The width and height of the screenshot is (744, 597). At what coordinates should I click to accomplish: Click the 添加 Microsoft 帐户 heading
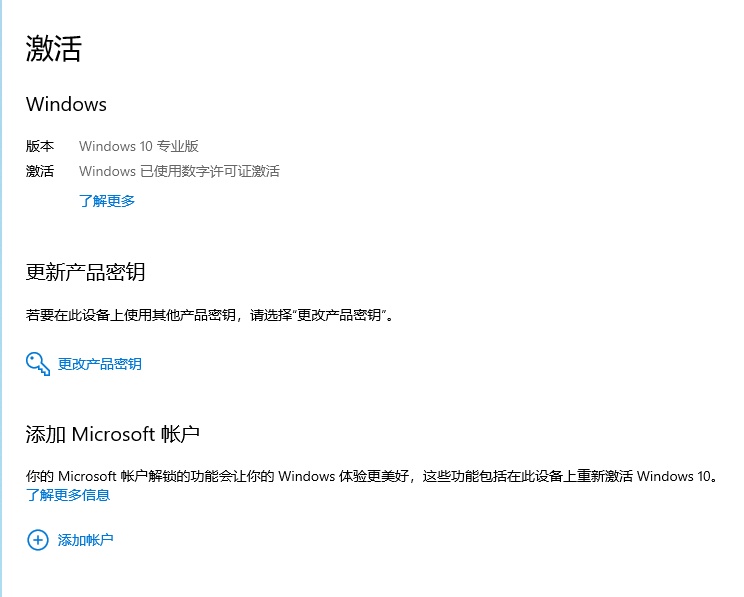pyautogui.click(x=112, y=434)
